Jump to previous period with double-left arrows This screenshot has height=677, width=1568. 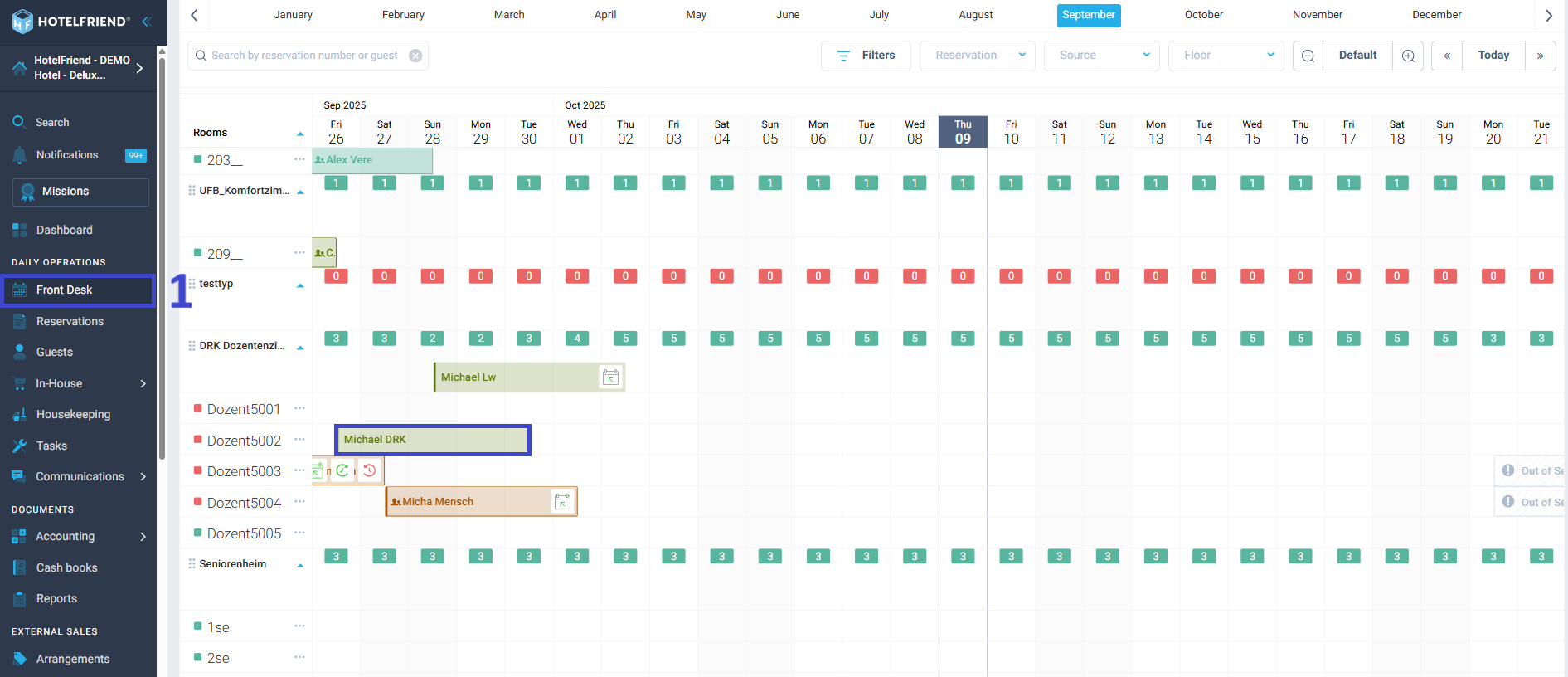[x=1446, y=56]
